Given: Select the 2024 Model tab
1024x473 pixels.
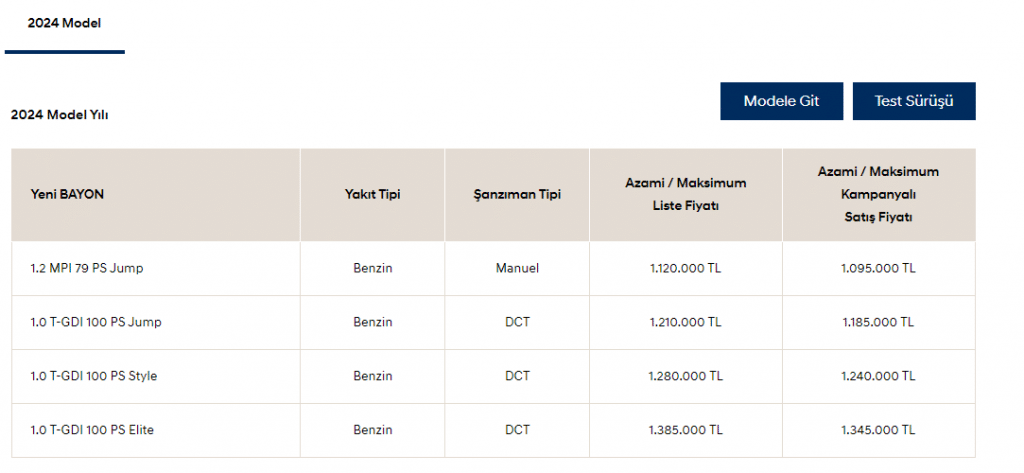Looking at the screenshot, I should pos(64,24).
